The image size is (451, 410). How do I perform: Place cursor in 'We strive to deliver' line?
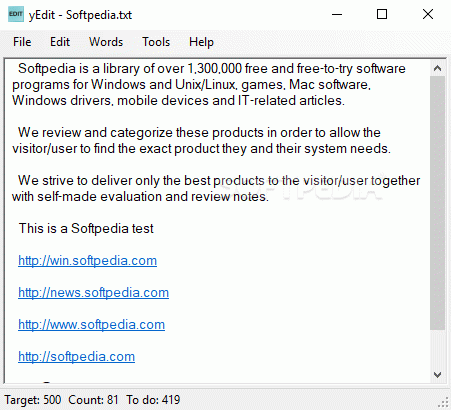point(219,180)
